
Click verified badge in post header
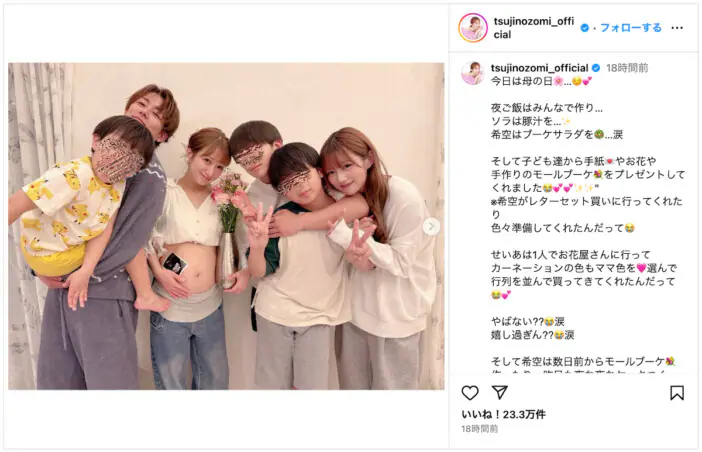coord(584,28)
